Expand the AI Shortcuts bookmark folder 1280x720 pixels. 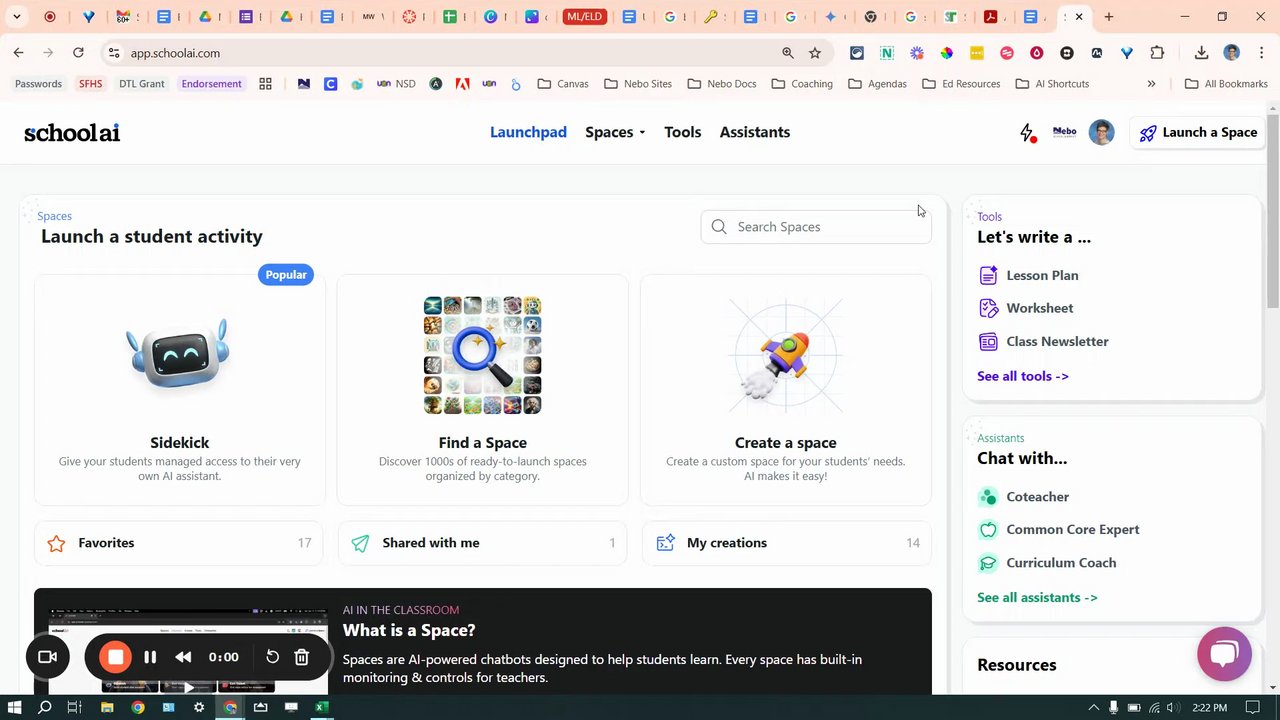[1052, 84]
